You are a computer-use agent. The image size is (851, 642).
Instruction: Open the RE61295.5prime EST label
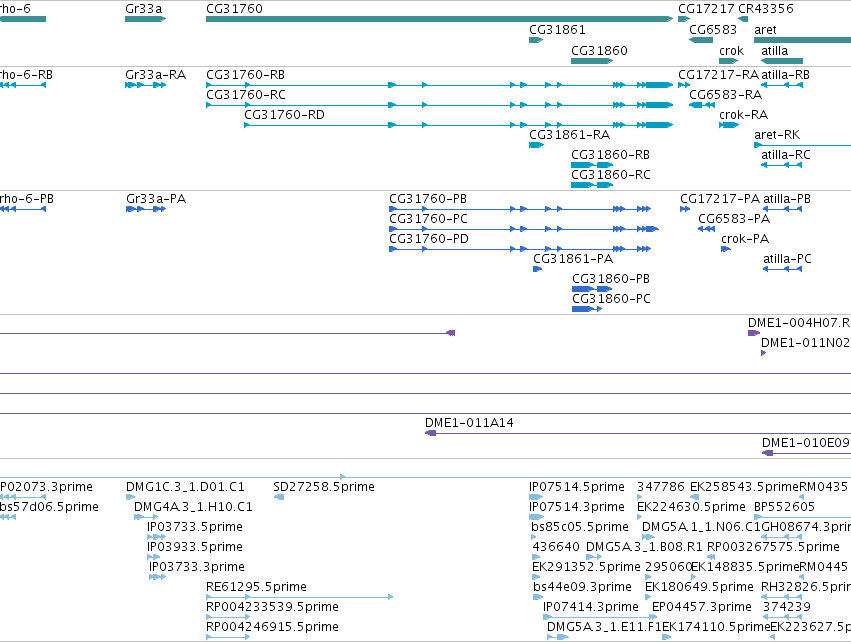point(256,587)
